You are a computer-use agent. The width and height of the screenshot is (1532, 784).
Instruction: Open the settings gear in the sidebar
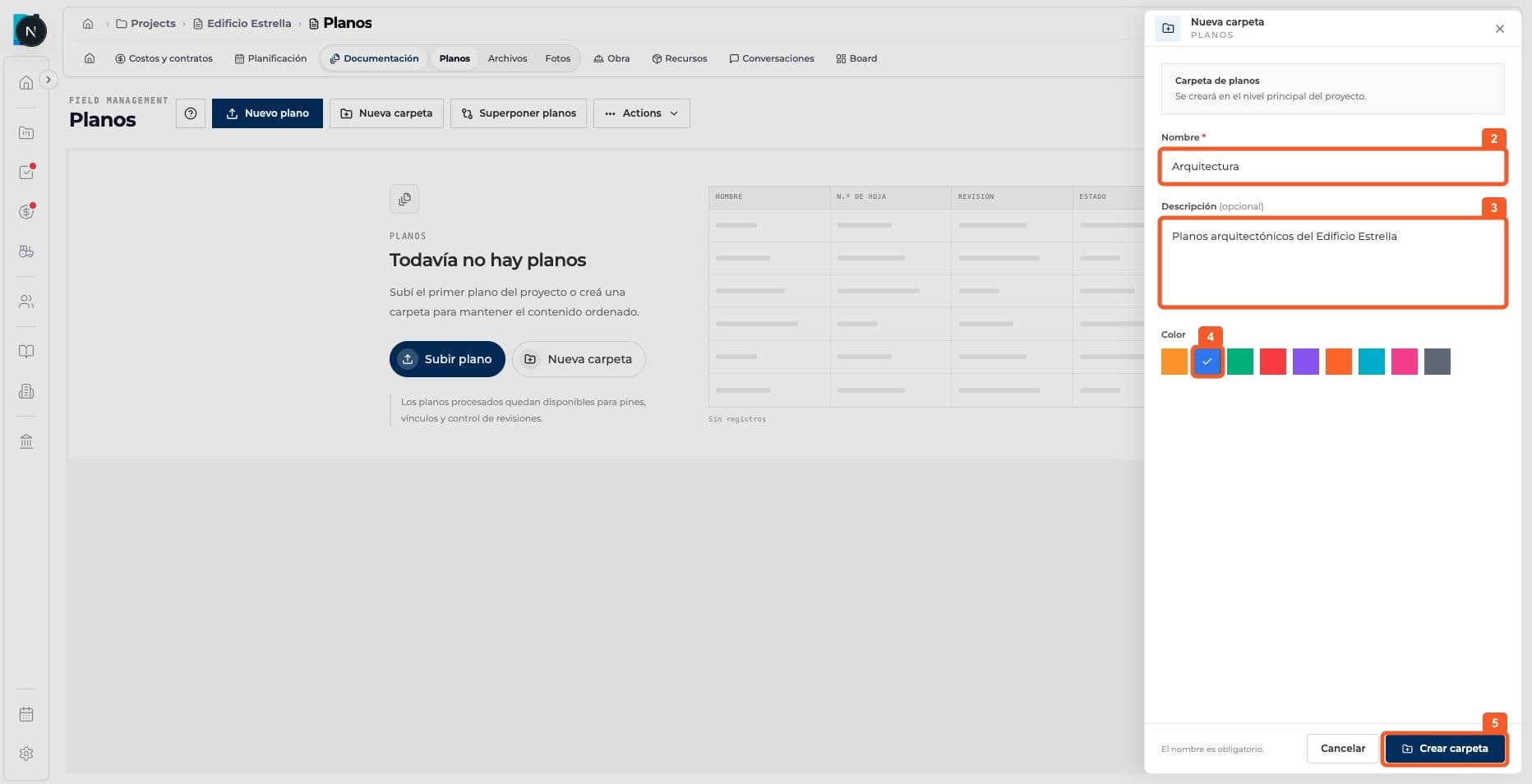pos(26,754)
